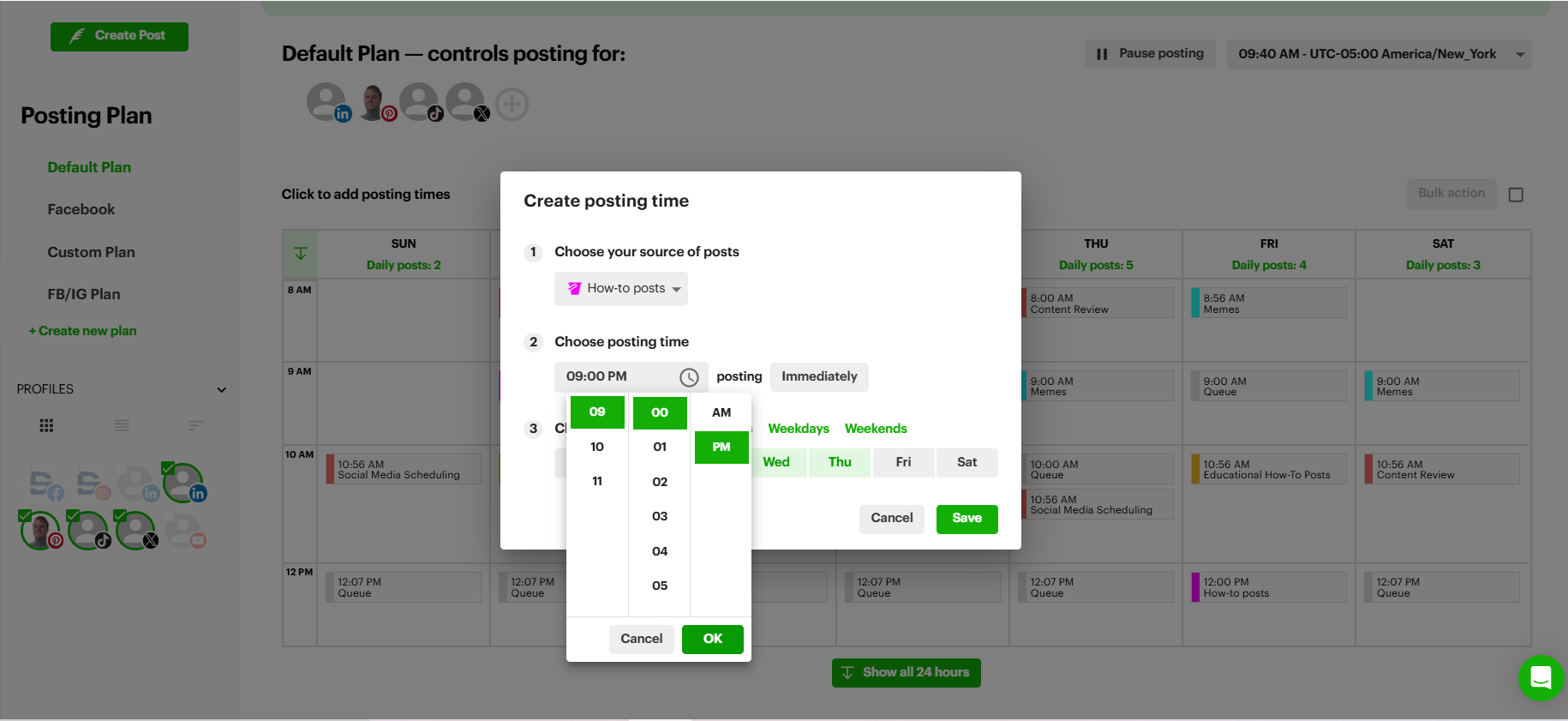
Task: Open the grid view for profiles
Action: [x=46, y=424]
